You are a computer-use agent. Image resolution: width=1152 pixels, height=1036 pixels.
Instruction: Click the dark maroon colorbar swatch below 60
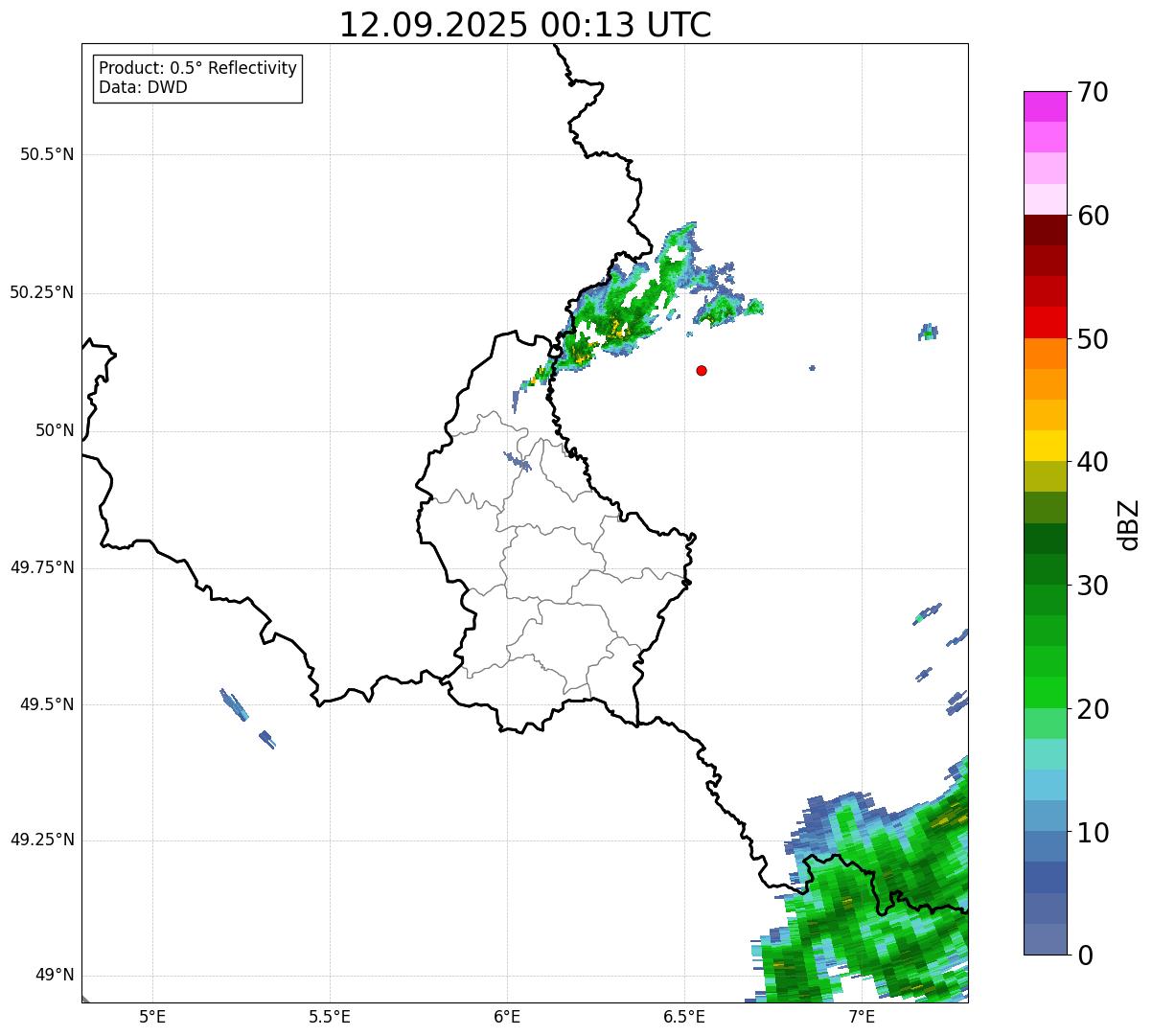tap(1045, 230)
